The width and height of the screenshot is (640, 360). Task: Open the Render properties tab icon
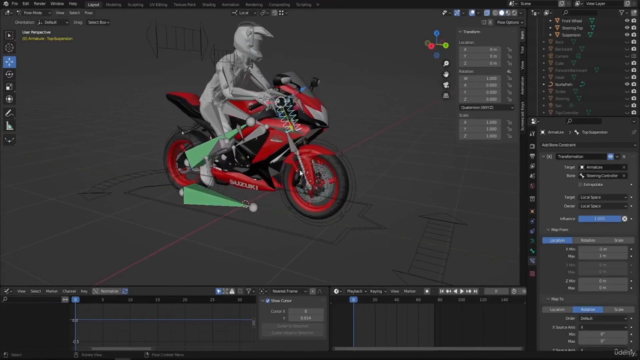click(532, 146)
